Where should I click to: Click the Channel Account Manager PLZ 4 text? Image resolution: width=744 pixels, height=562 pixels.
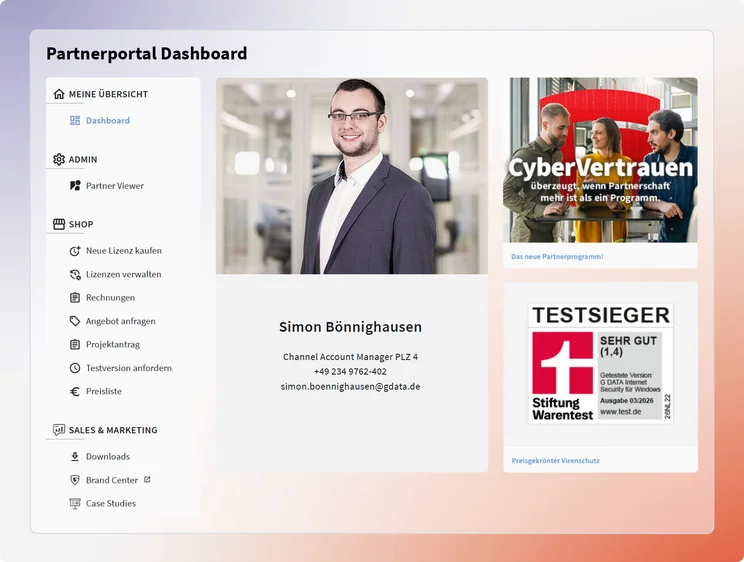[350, 357]
